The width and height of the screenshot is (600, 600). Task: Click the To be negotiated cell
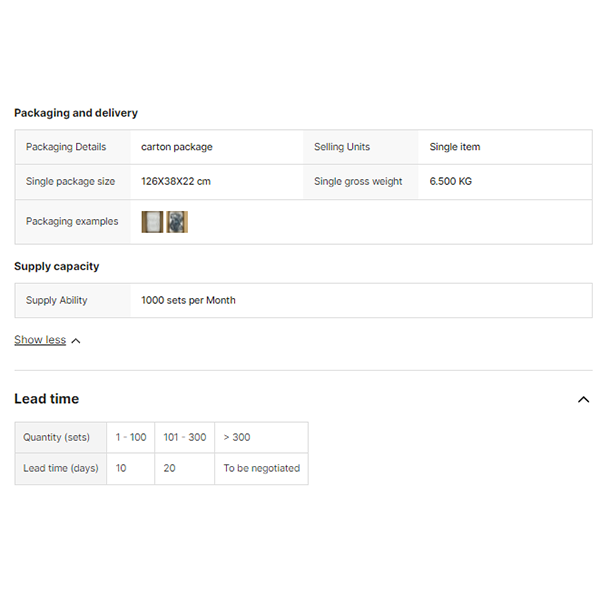(261, 468)
